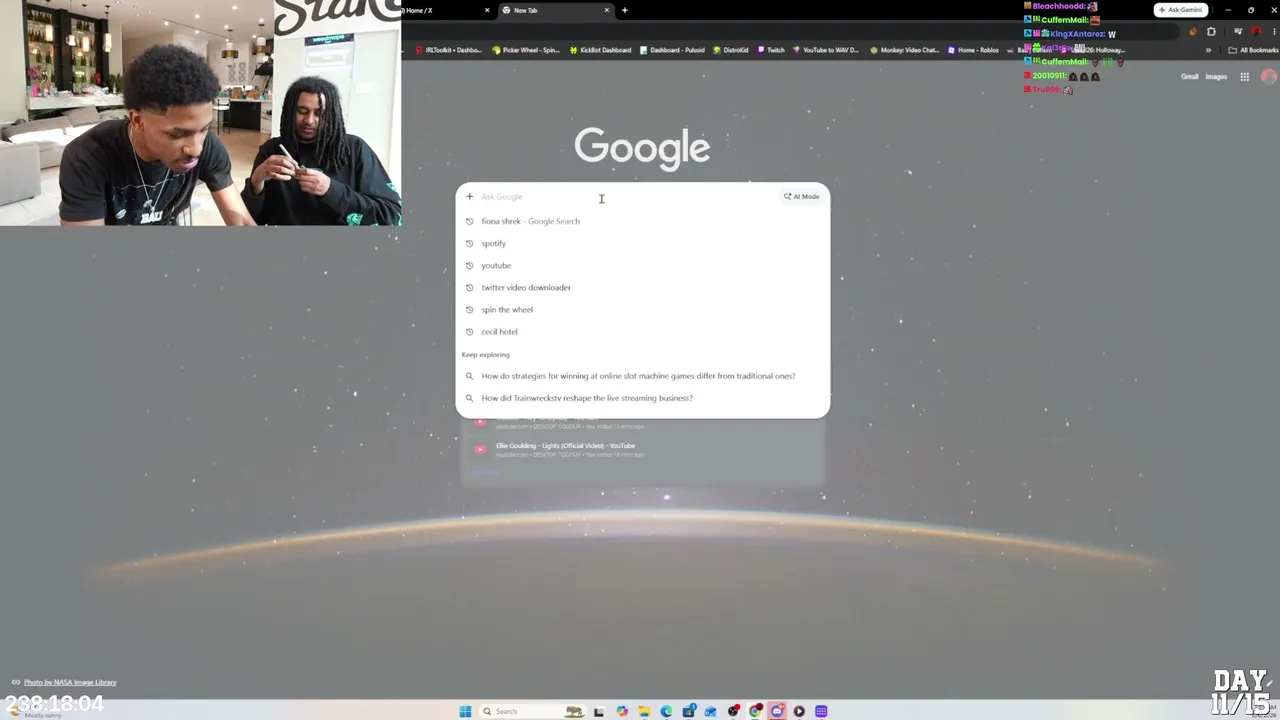Choose 'spin the wheel' suggestion
Viewport: 1280px width, 720px height.
(x=643, y=309)
